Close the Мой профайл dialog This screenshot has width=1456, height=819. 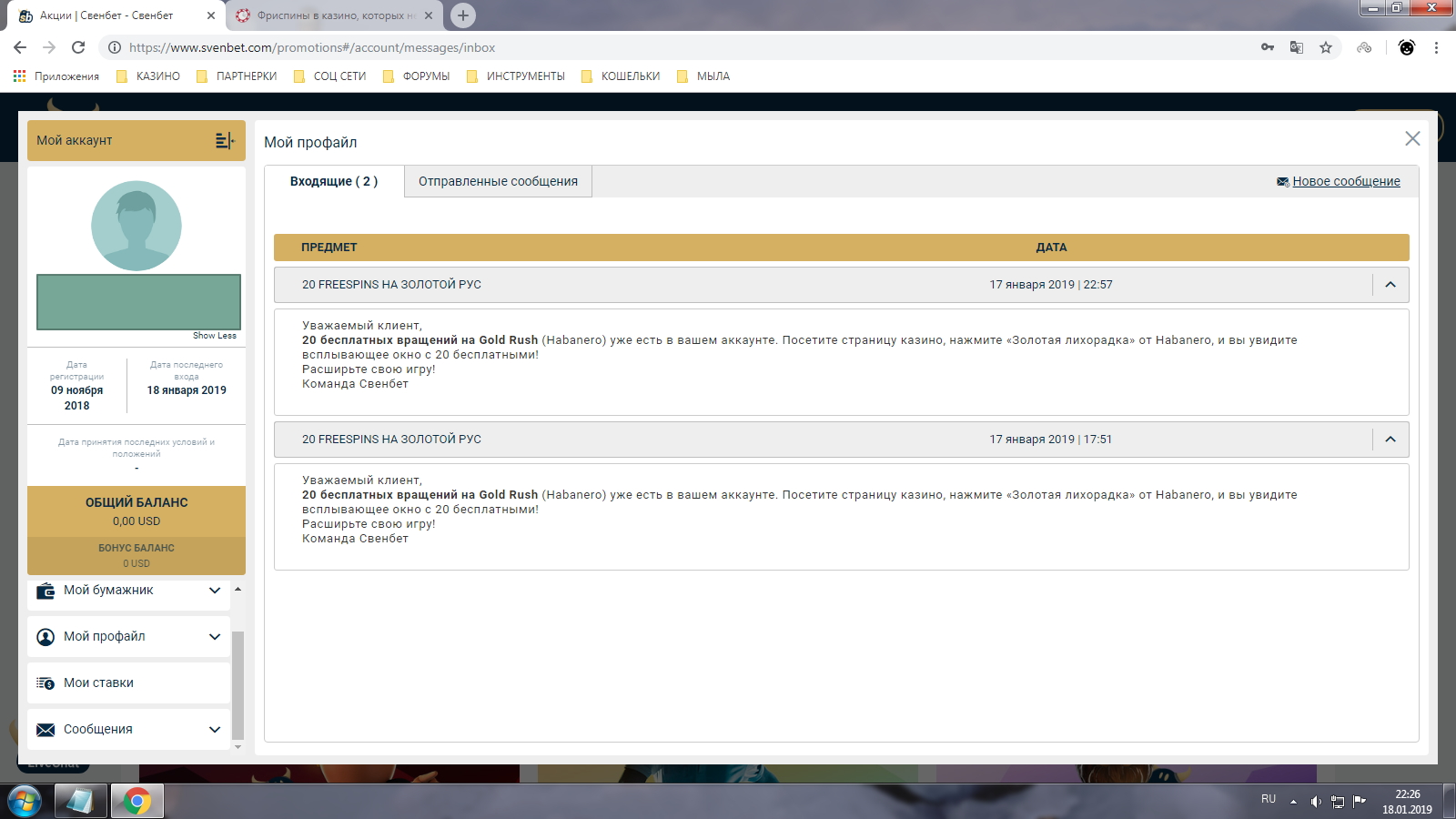tap(1412, 138)
